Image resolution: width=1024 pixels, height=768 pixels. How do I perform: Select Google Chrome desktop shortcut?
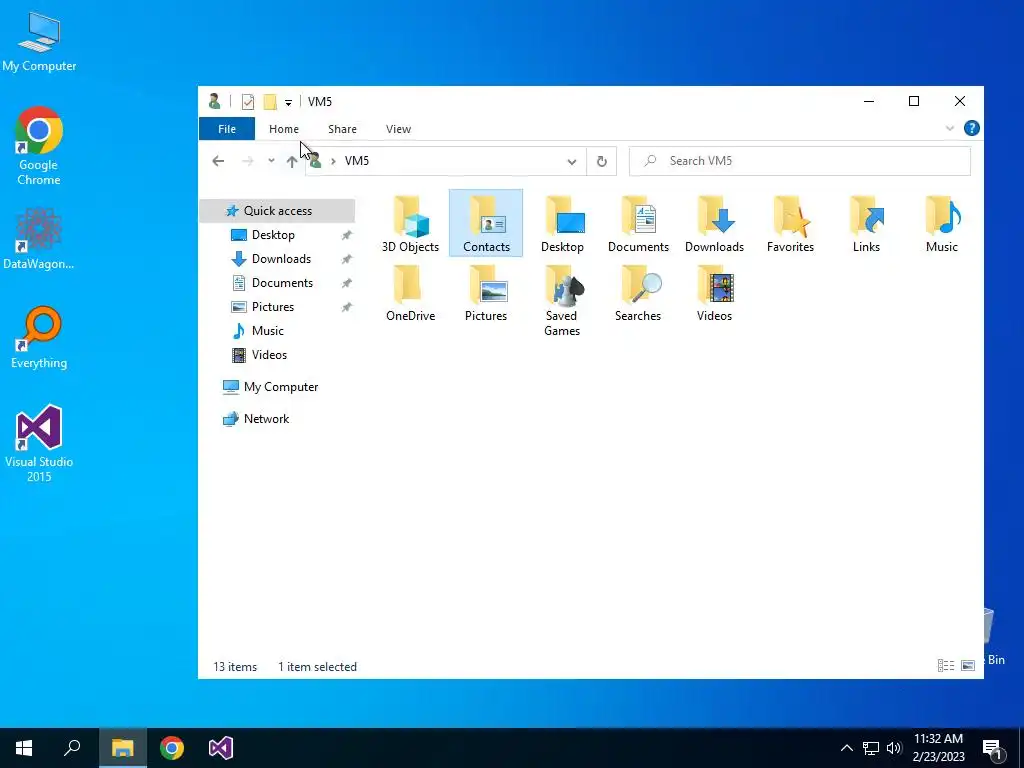pyautogui.click(x=39, y=146)
